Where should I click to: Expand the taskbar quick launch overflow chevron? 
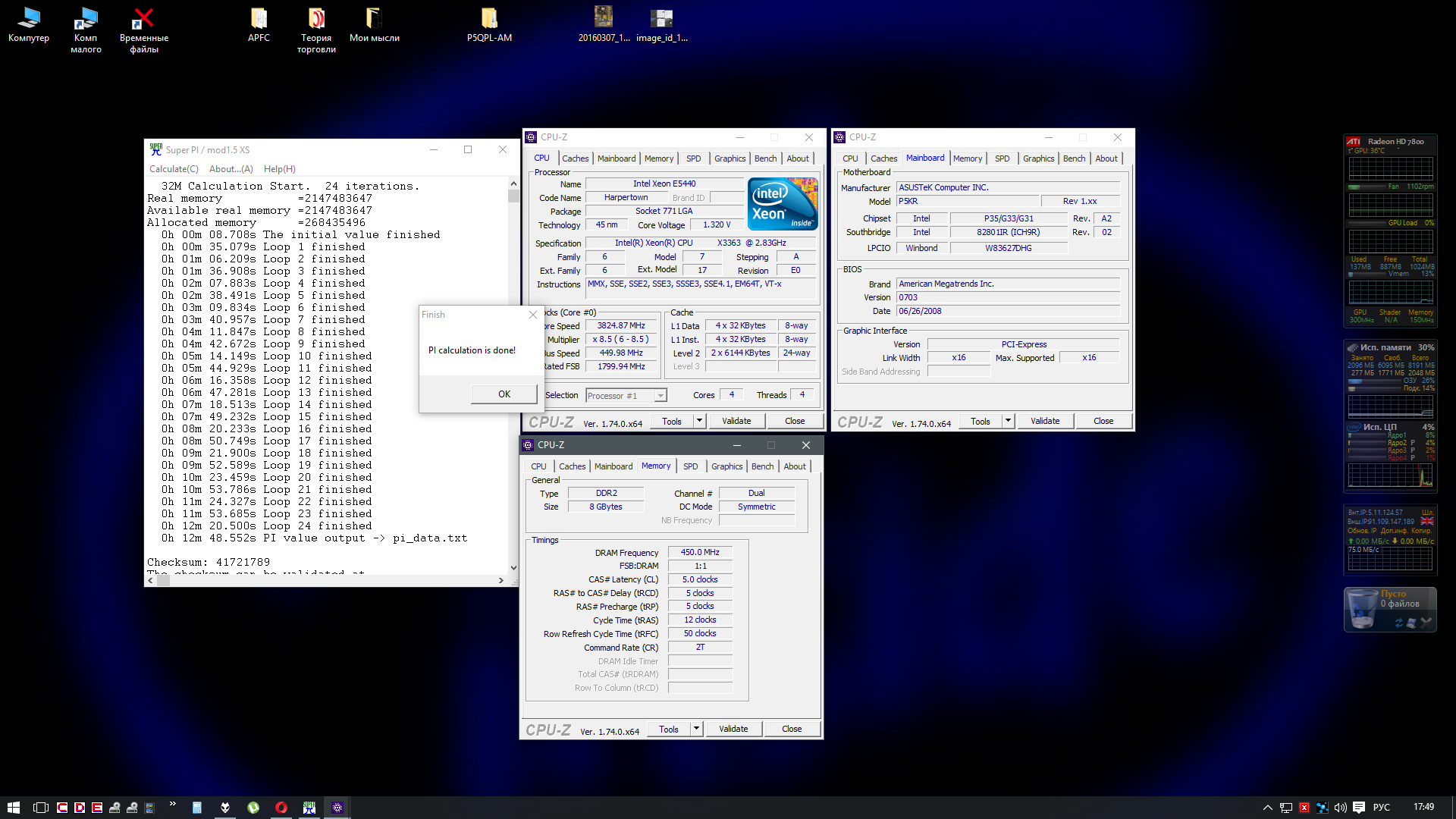172,804
